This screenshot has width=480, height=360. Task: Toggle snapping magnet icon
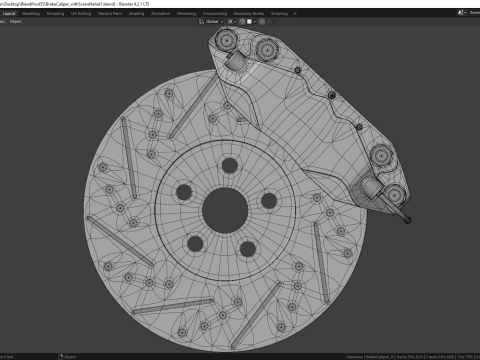tap(242, 22)
